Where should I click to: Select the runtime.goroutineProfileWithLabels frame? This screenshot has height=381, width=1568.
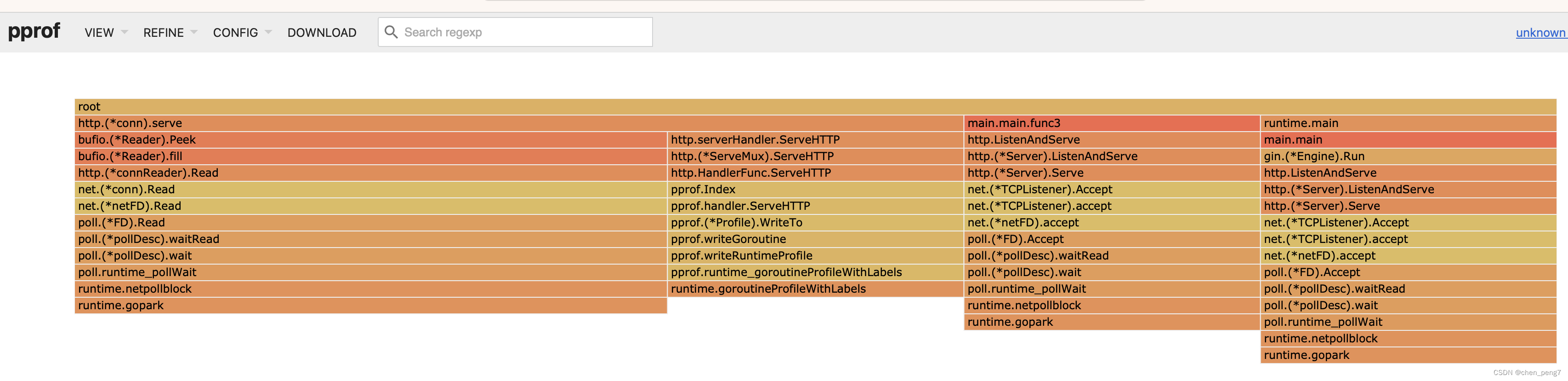pyautogui.click(x=816, y=289)
